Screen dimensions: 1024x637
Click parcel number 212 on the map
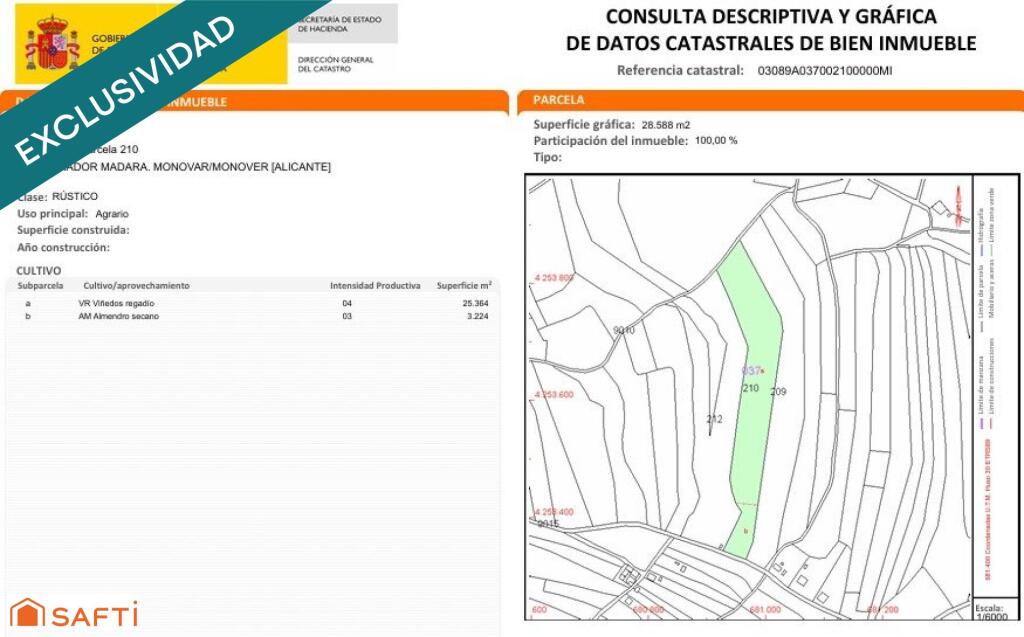[715, 419]
